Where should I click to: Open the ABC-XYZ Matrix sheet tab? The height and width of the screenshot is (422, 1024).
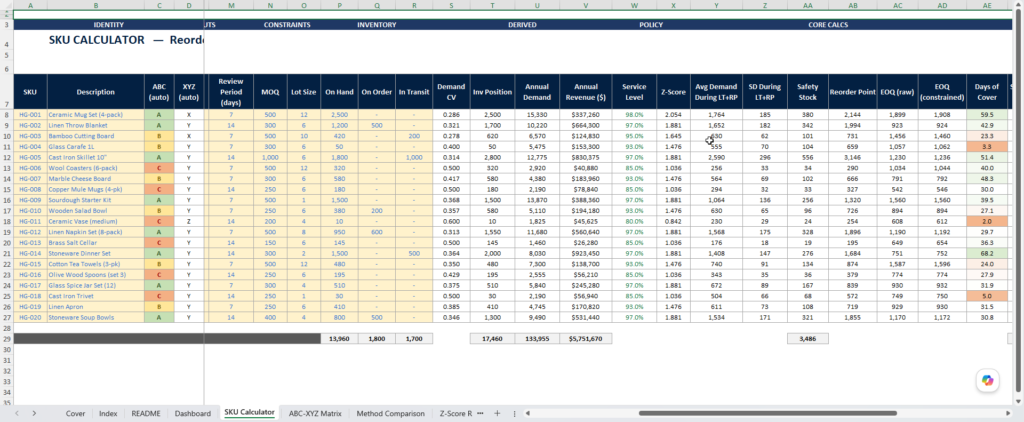tap(313, 414)
